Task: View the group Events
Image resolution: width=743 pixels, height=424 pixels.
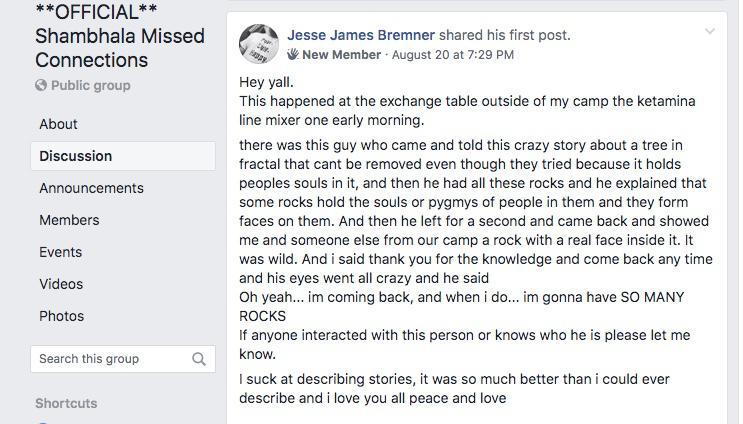Action: click(60, 252)
